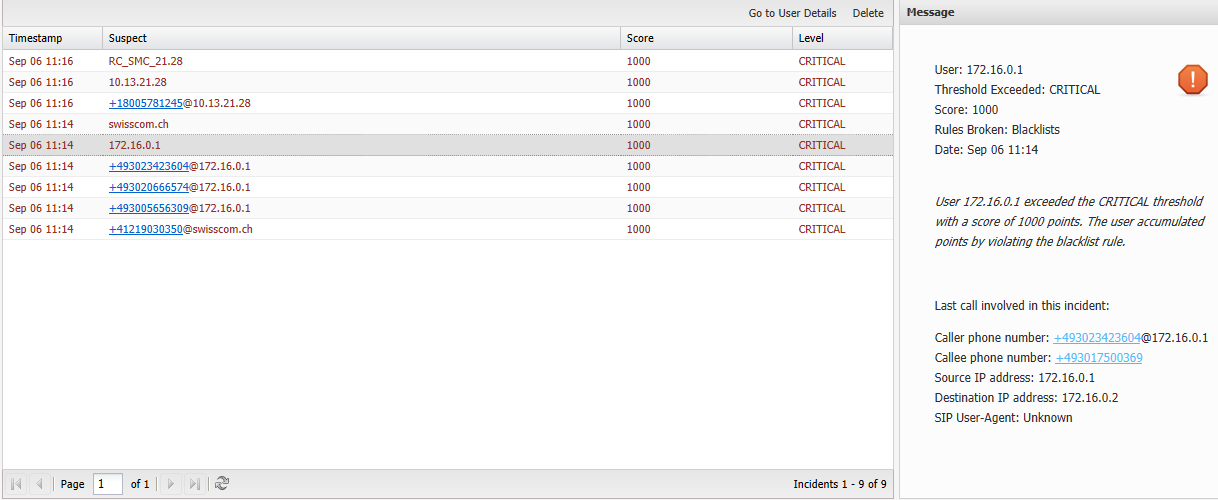Click 'Destination IP address: 172.16.0.2' text
Image resolution: width=1218 pixels, height=500 pixels.
coord(1026,398)
